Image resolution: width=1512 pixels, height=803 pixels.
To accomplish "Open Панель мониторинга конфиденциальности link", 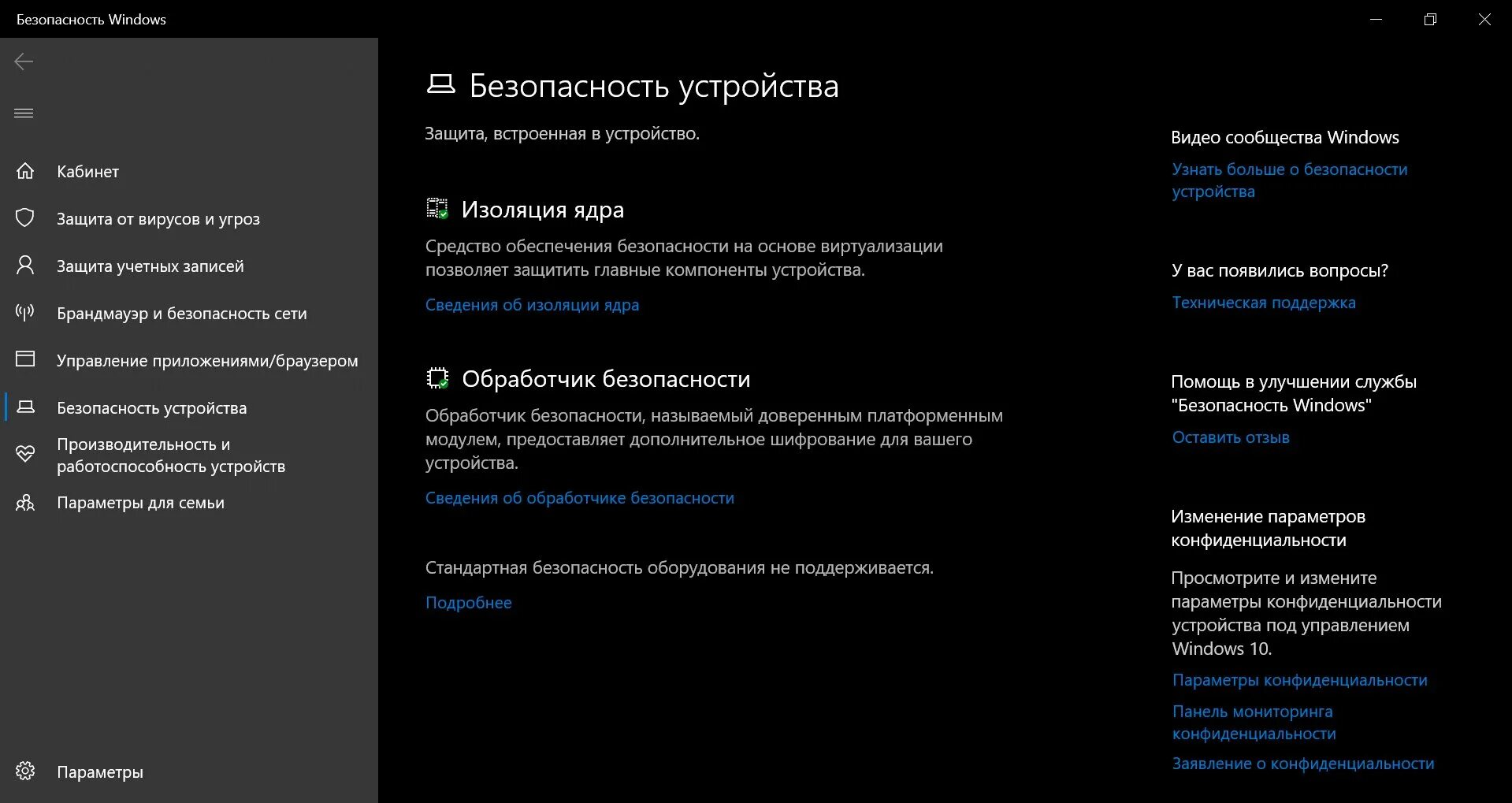I will click(1254, 723).
